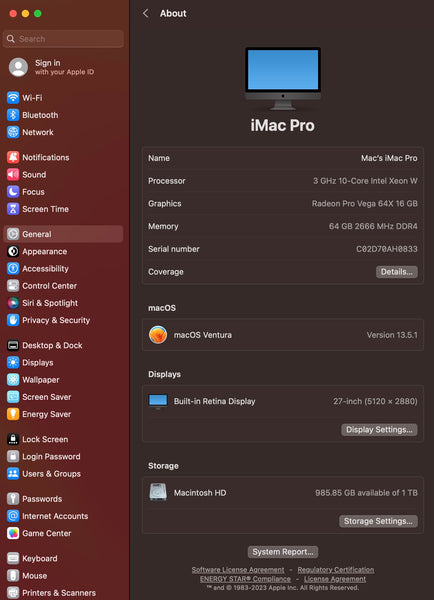Select the Siri & Spotlight icon

tap(13, 303)
